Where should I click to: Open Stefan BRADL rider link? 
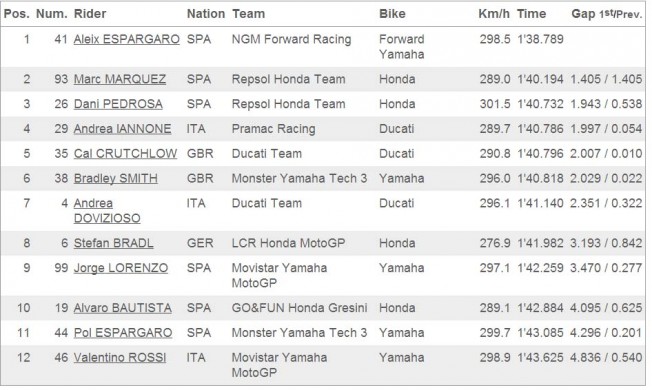pyautogui.click(x=114, y=243)
